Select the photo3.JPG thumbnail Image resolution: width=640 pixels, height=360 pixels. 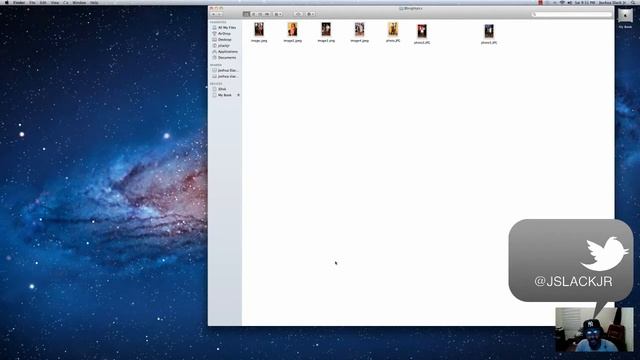[489, 31]
